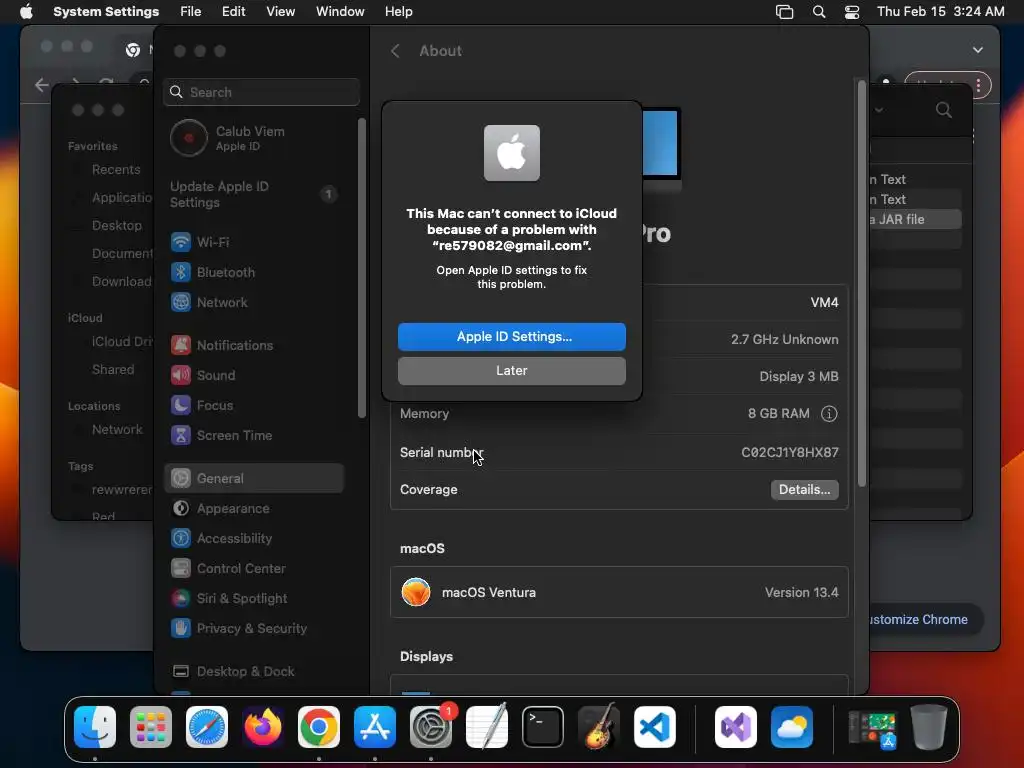The width and height of the screenshot is (1024, 768).
Task: Launch GarageBand from the Dock
Action: (x=599, y=727)
